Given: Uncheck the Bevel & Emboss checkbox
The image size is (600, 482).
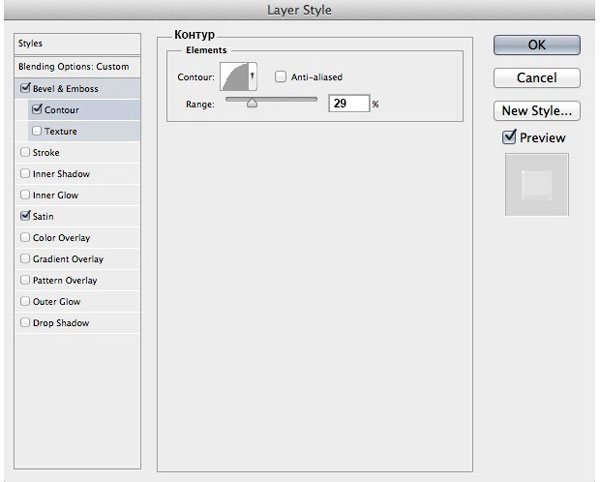Looking at the screenshot, I should click(25, 88).
